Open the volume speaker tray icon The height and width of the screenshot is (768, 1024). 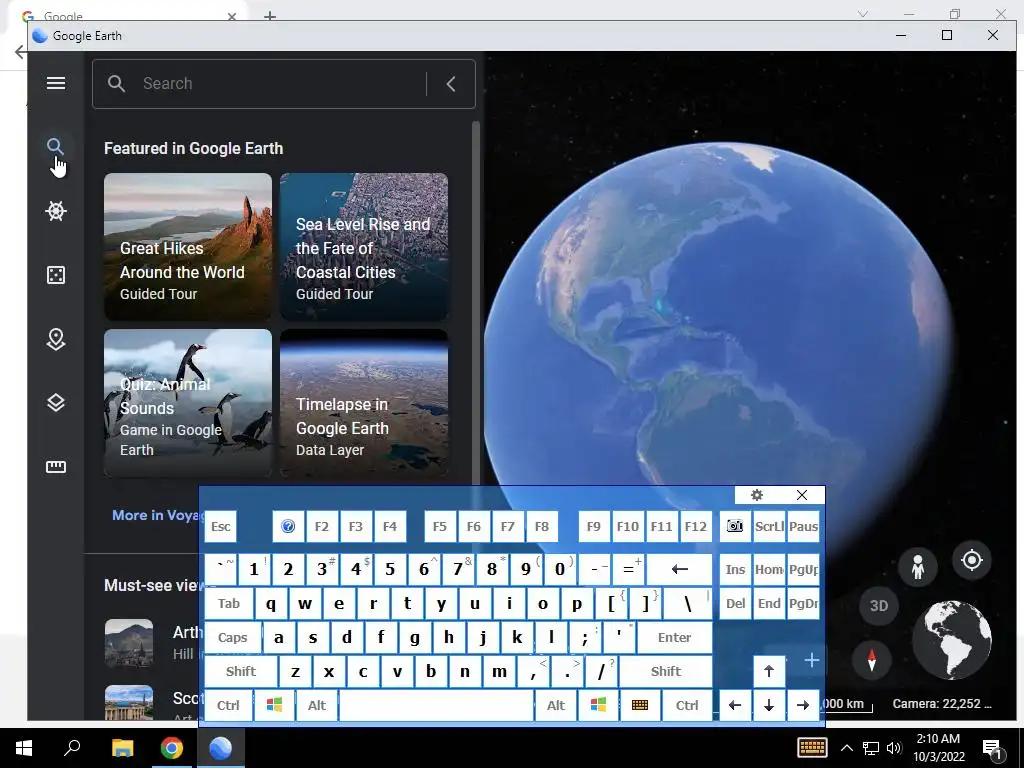coord(894,748)
